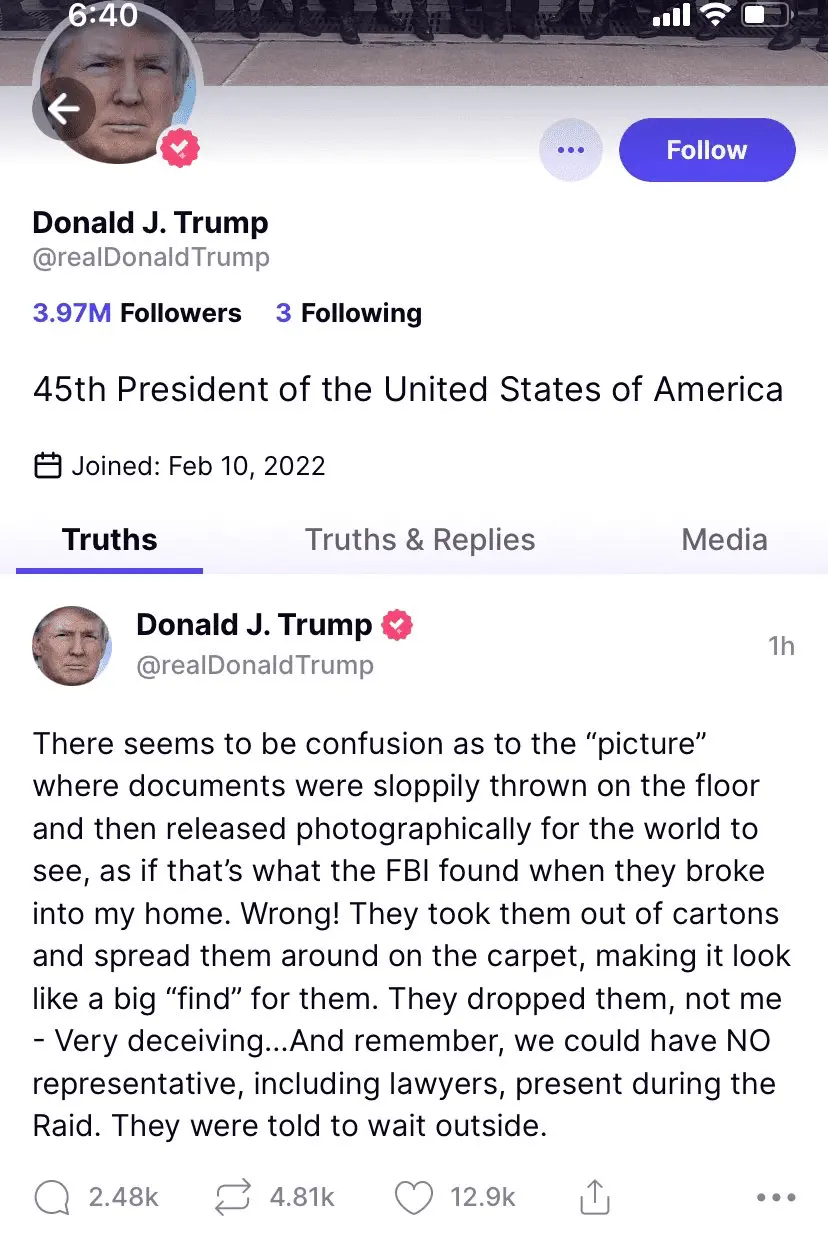Reply to the post via comment icon
Image resolution: width=828 pixels, height=1249 pixels.
[x=52, y=1197]
